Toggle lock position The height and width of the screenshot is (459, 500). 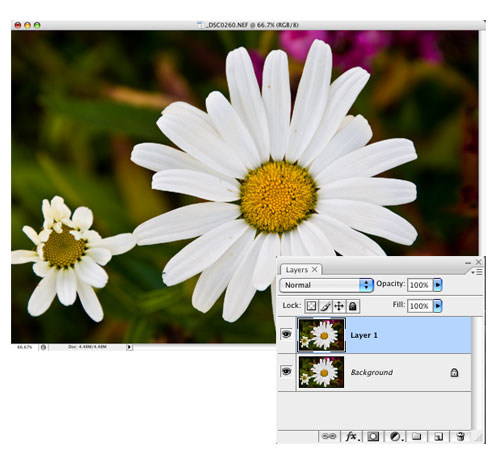[x=339, y=306]
